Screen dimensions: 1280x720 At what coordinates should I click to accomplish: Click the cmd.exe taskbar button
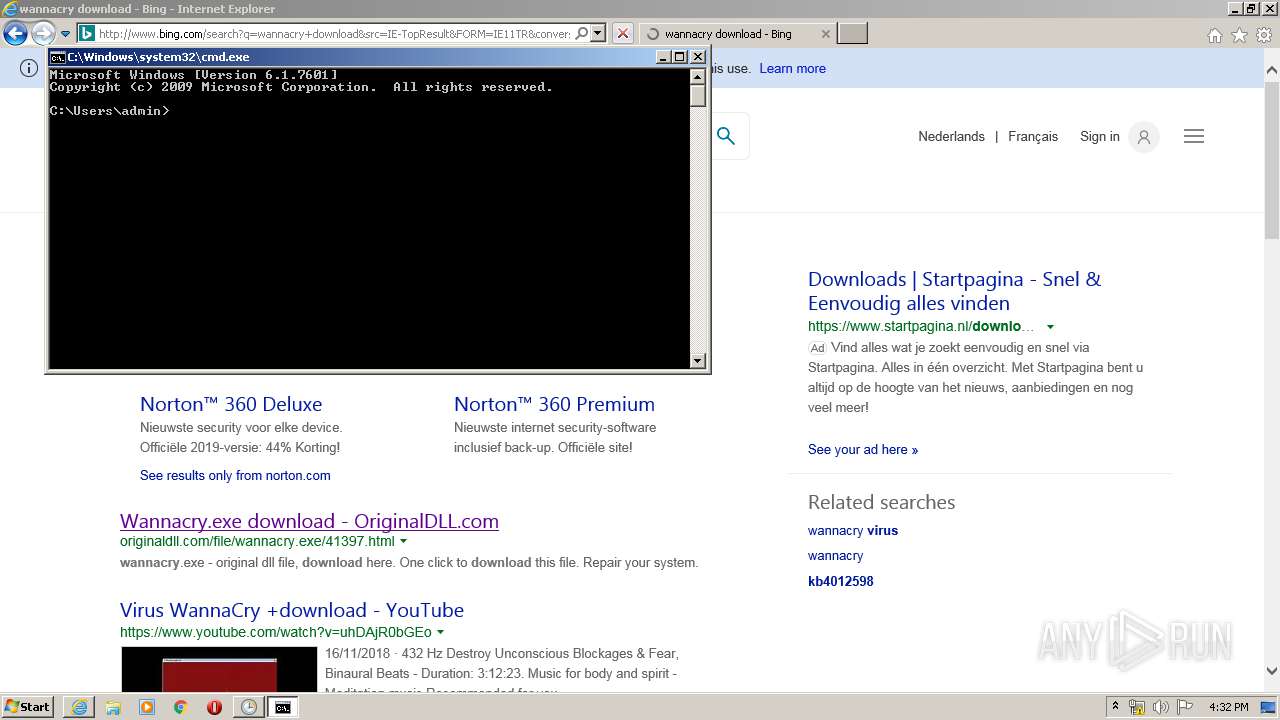pyautogui.click(x=283, y=707)
